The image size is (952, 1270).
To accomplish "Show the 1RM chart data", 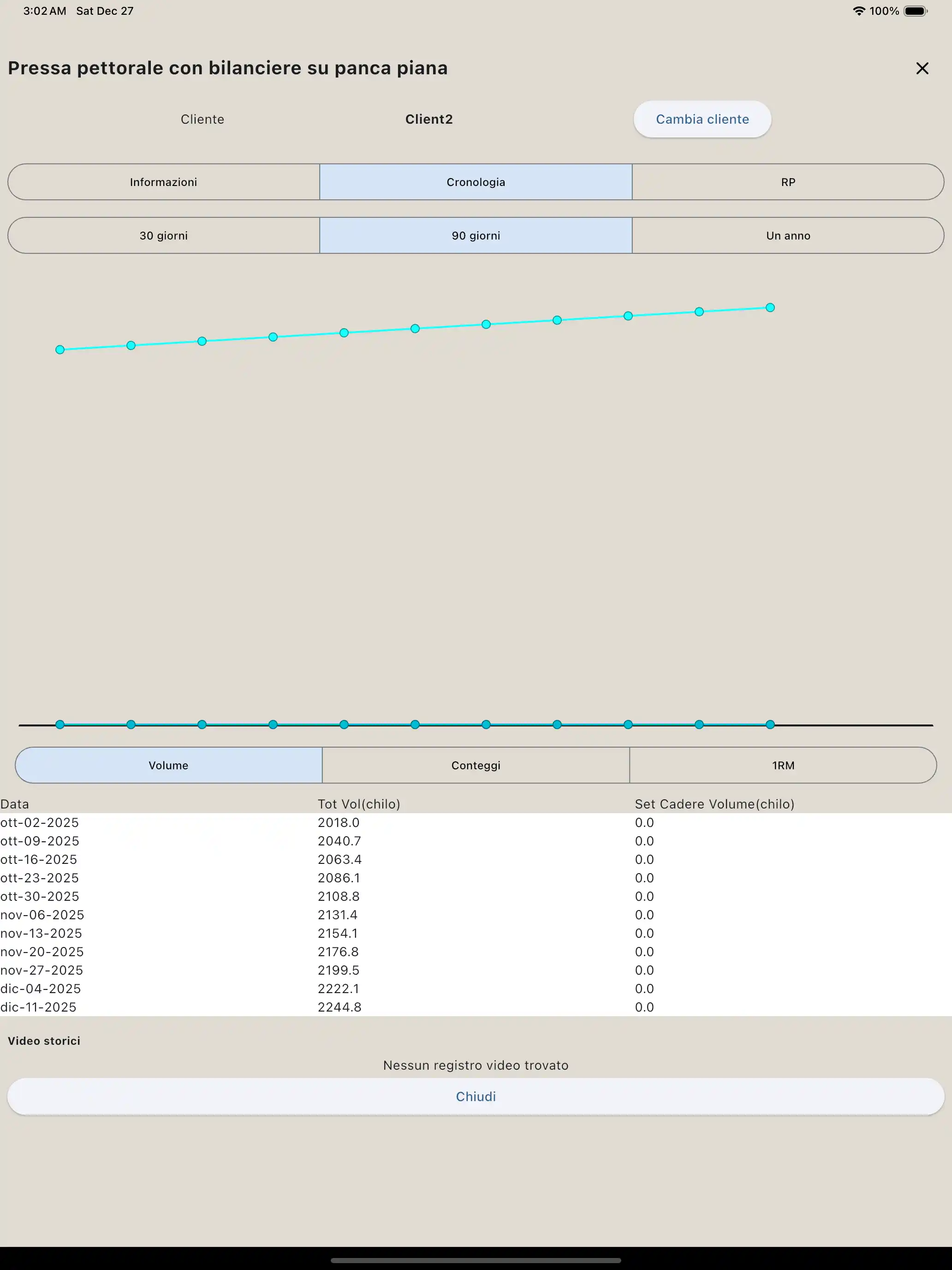I will pos(783,765).
